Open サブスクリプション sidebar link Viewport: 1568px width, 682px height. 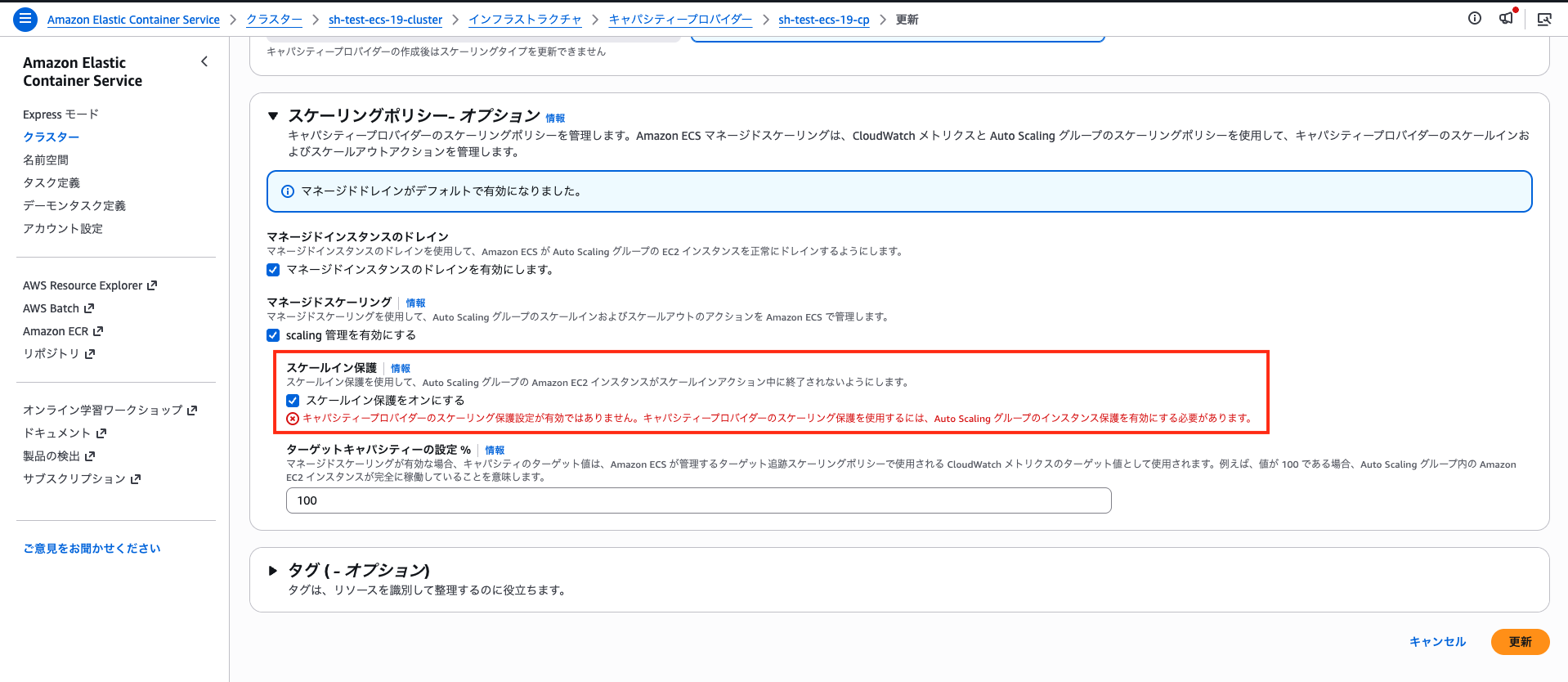pos(74,479)
